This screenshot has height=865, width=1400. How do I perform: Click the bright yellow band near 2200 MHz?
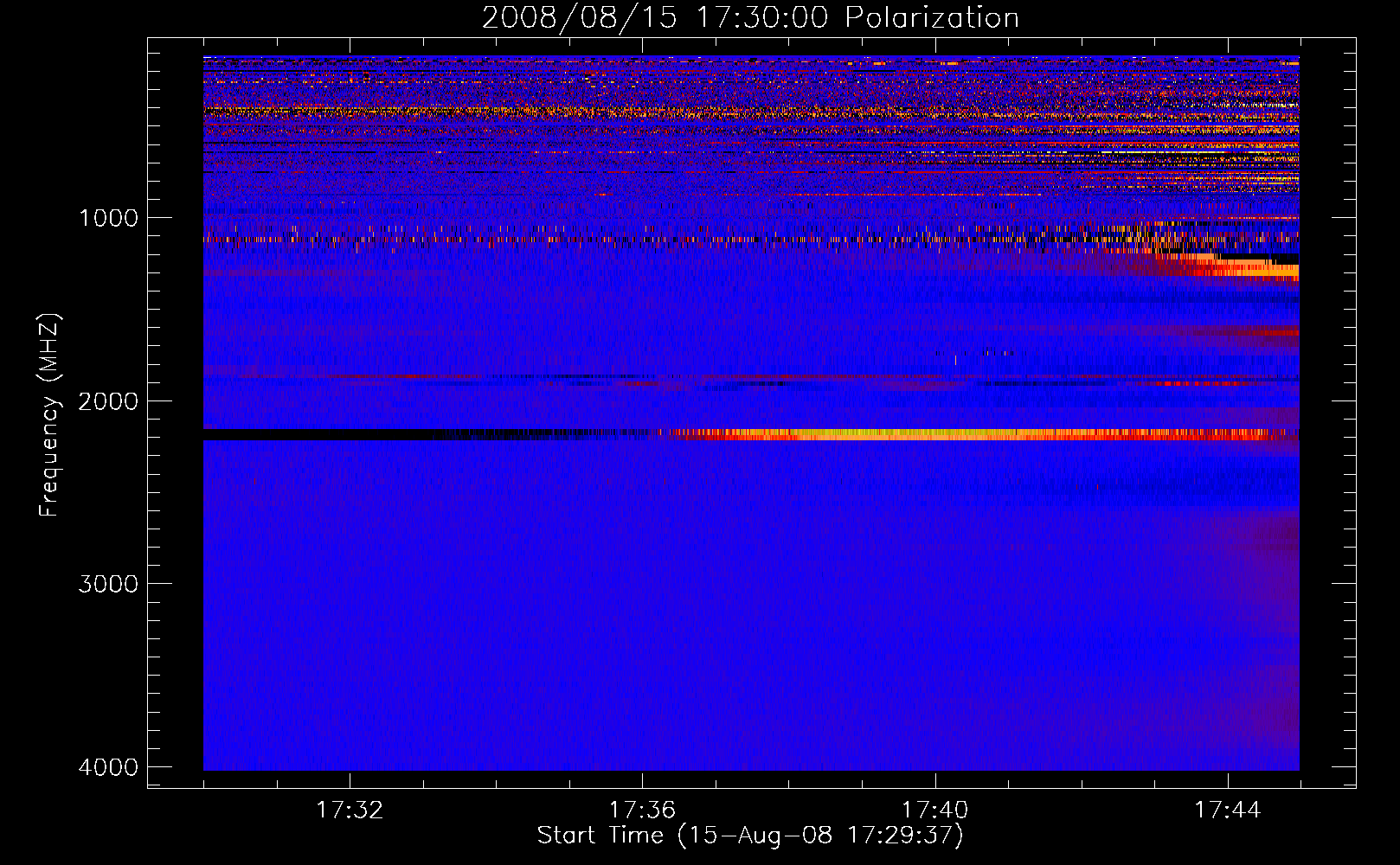click(x=978, y=434)
